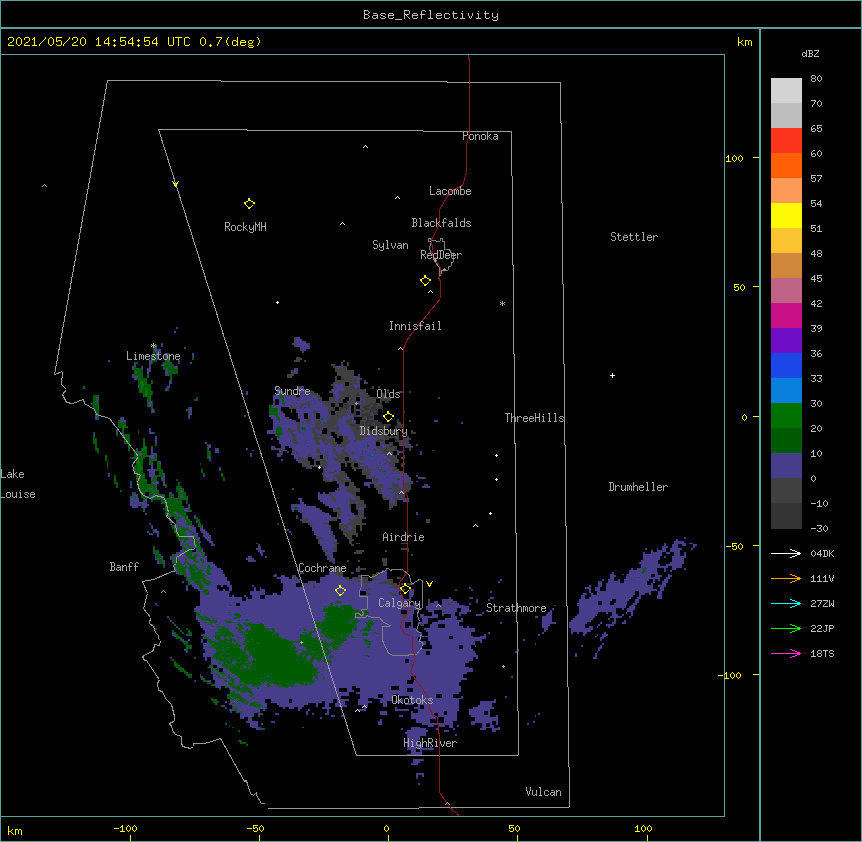The image size is (862, 842).
Task: Click the yellow 54 dBZ color swatch
Action: pos(786,215)
